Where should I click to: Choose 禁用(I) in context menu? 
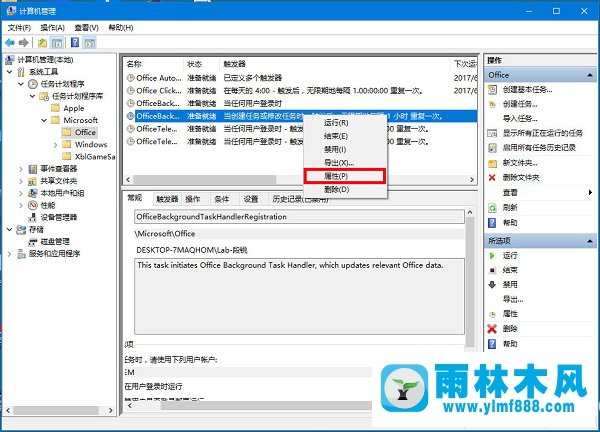tap(345, 150)
